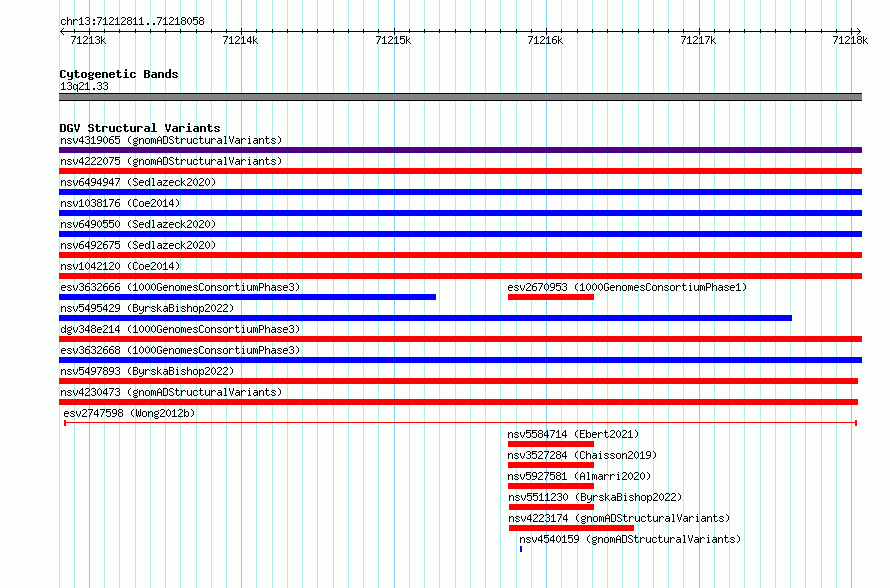Click the red nsv4223174 variant bar
The width and height of the screenshot is (890, 588).
point(571,528)
